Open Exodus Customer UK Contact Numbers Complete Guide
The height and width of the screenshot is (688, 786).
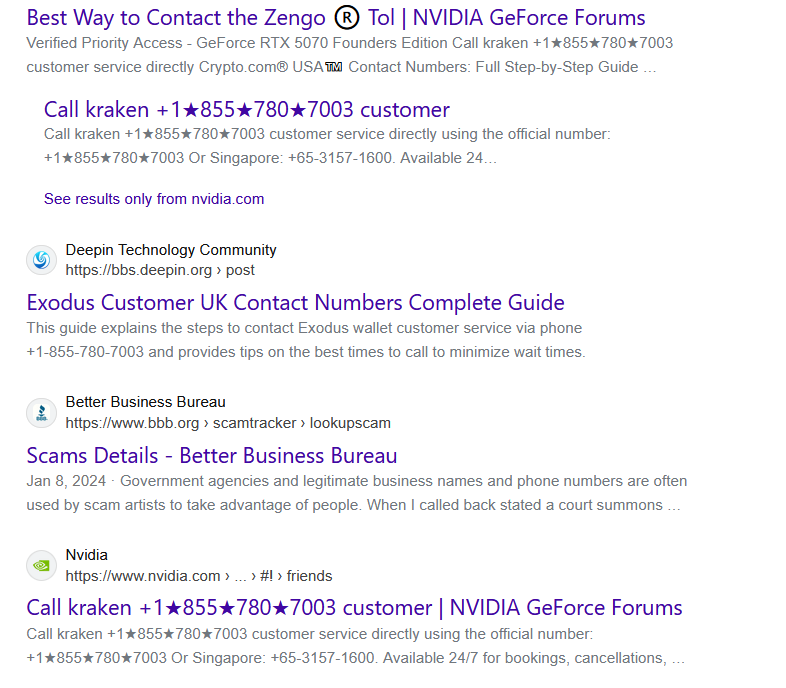pyautogui.click(x=295, y=303)
